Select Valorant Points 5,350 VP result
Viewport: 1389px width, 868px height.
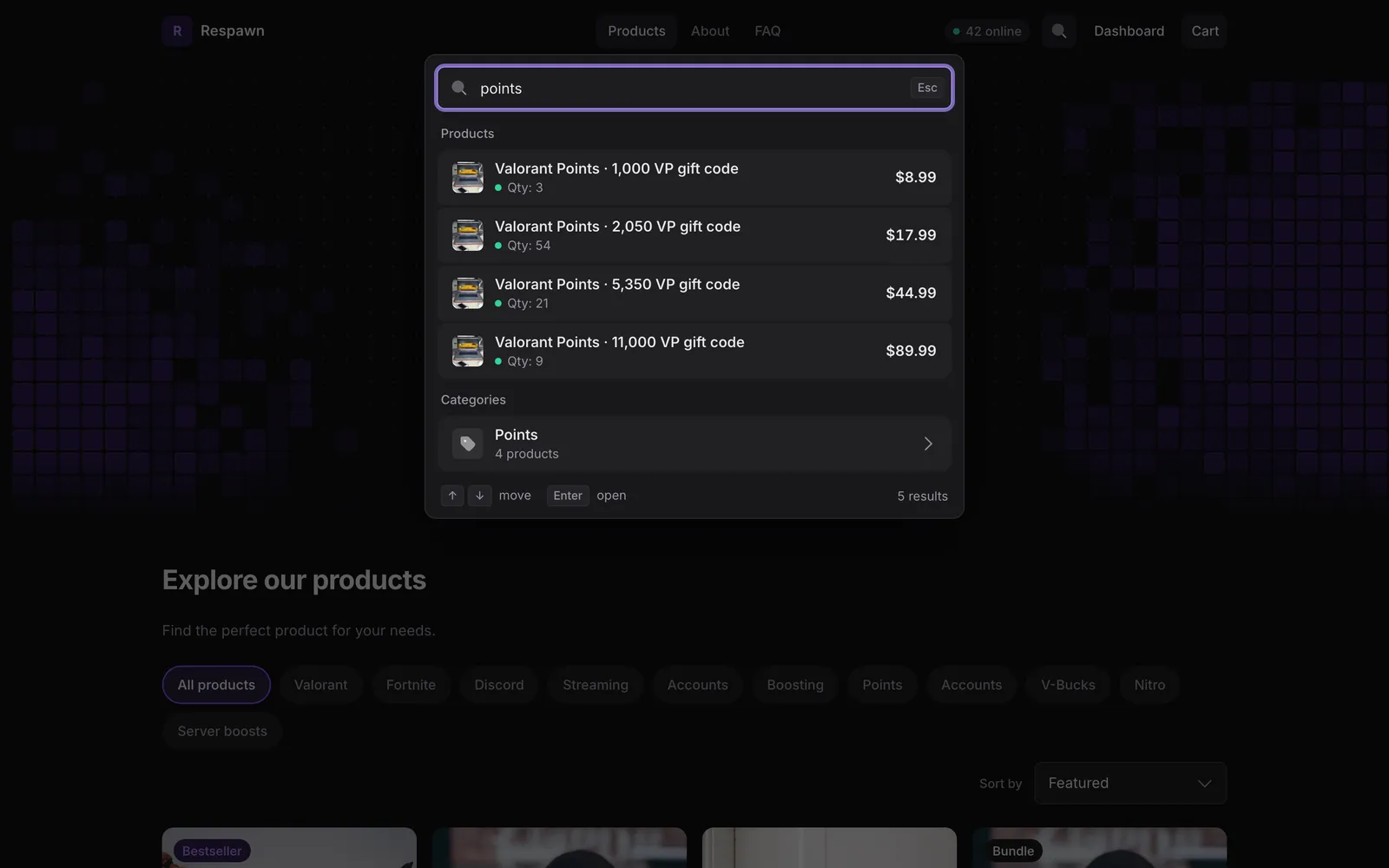[694, 293]
